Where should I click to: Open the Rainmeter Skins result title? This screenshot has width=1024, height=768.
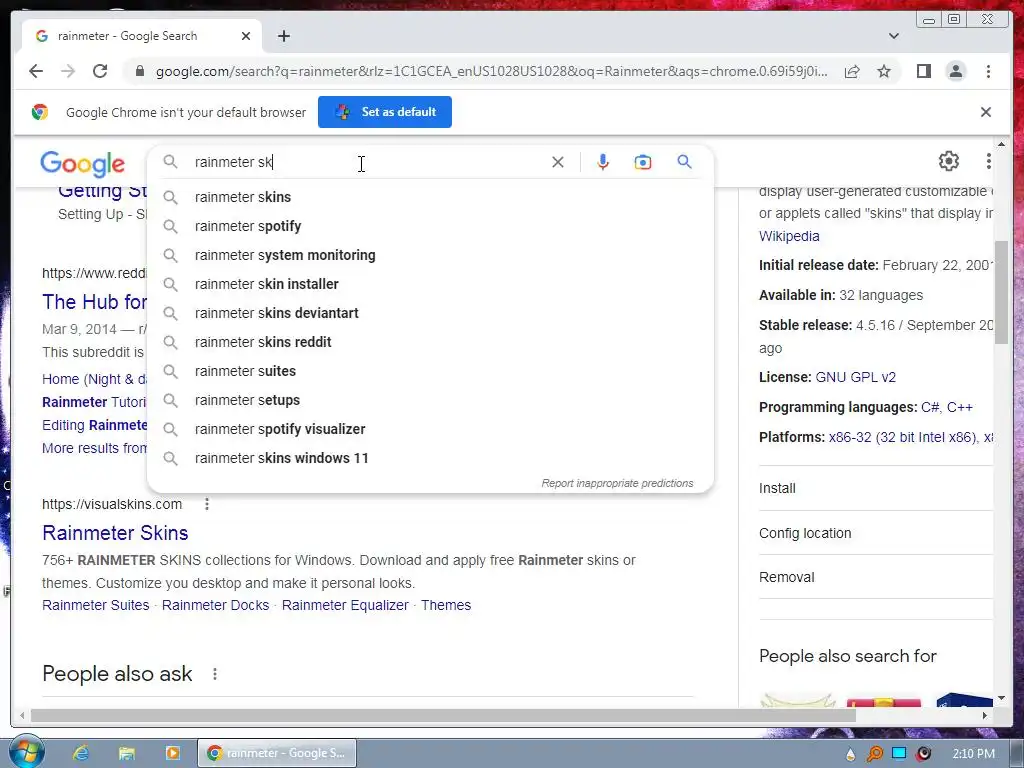[x=115, y=533]
